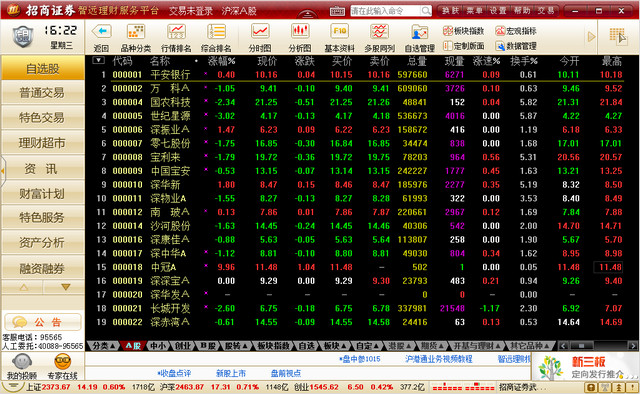The height and width of the screenshot is (394, 640).
Task: Open the 专家在线 expert online icon
Action: pyautogui.click(x=62, y=362)
